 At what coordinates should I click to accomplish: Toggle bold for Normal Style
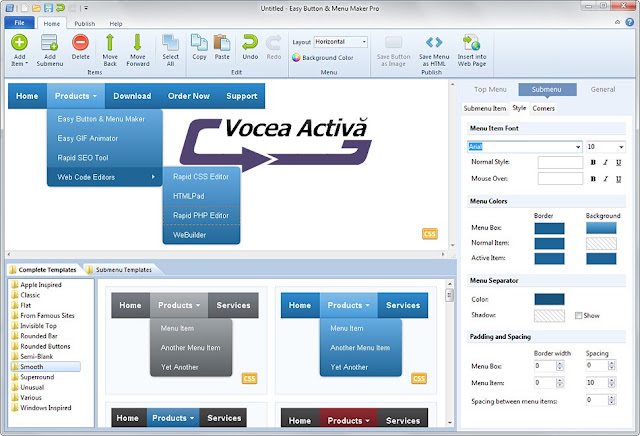pos(593,162)
